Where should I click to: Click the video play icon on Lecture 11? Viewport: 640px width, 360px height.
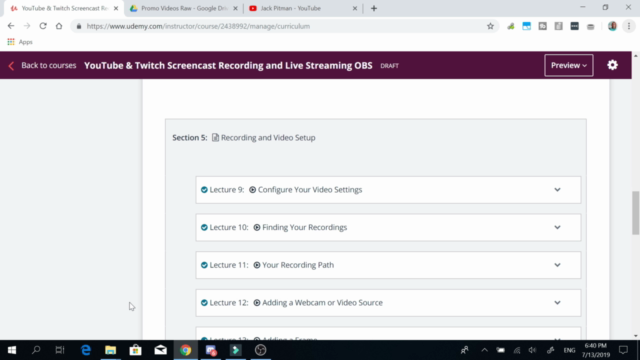click(x=257, y=265)
